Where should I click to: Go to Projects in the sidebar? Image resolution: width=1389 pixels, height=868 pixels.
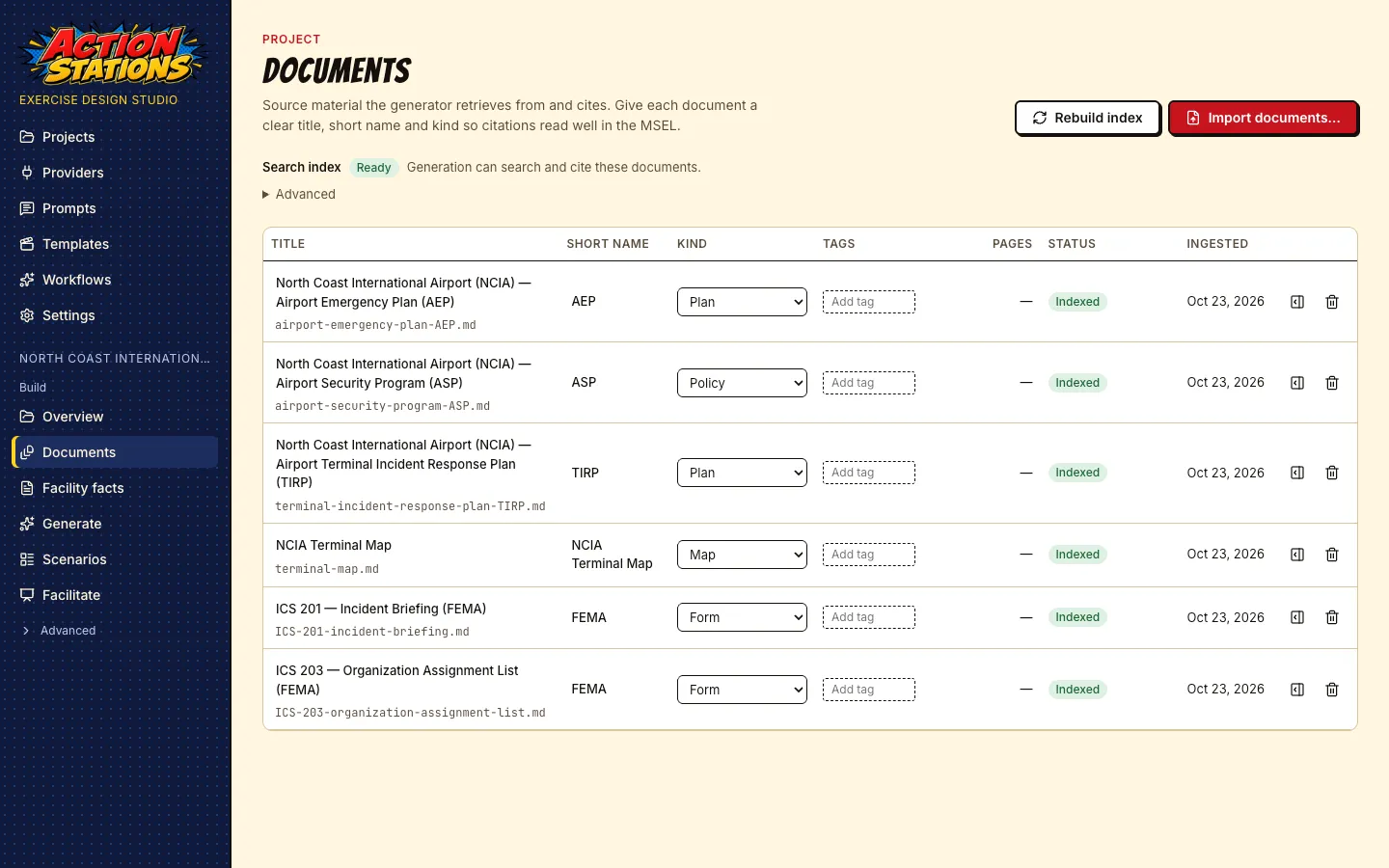(x=115, y=137)
